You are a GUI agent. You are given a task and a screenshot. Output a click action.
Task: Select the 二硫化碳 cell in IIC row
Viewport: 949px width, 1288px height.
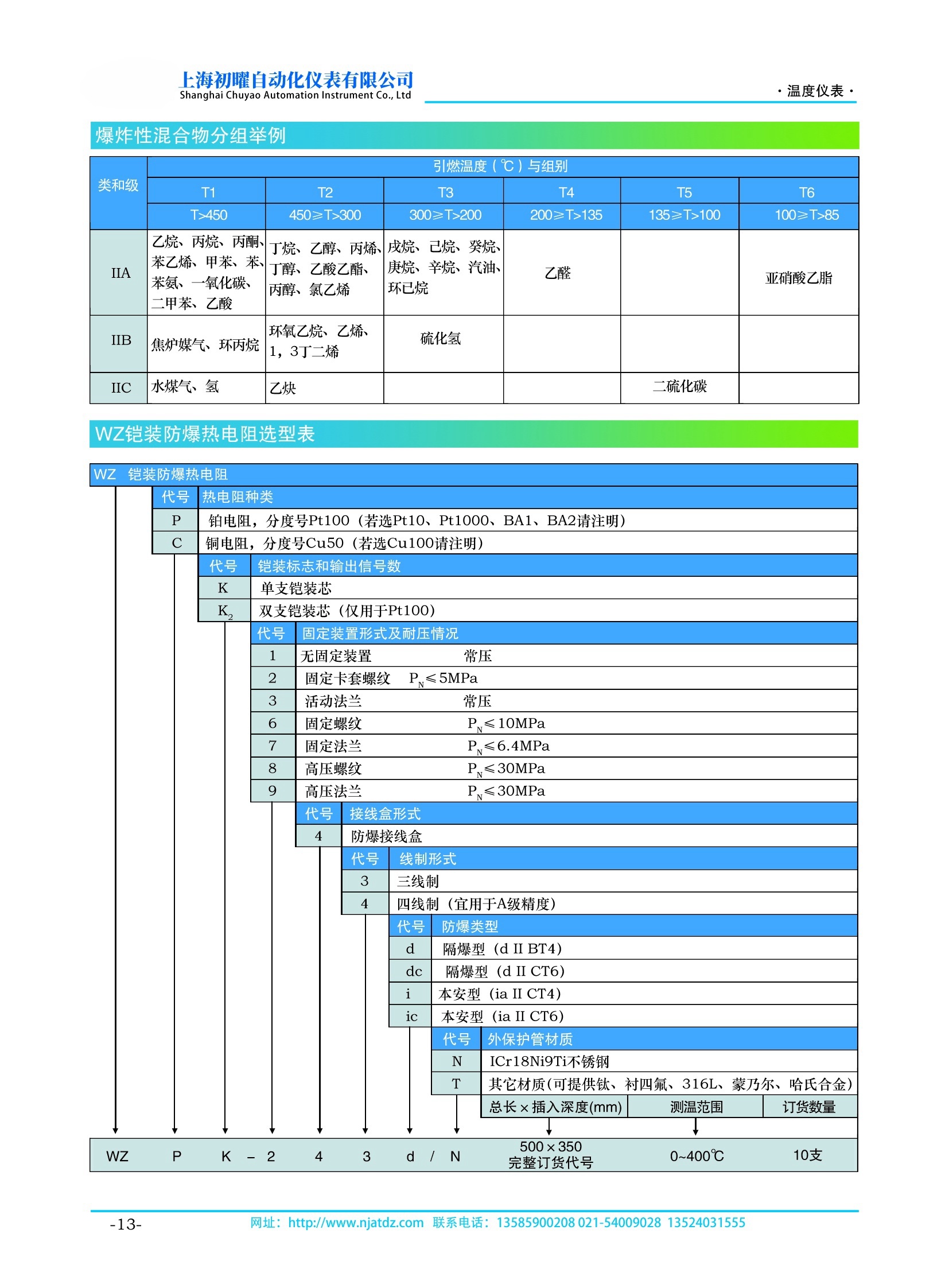tap(679, 386)
